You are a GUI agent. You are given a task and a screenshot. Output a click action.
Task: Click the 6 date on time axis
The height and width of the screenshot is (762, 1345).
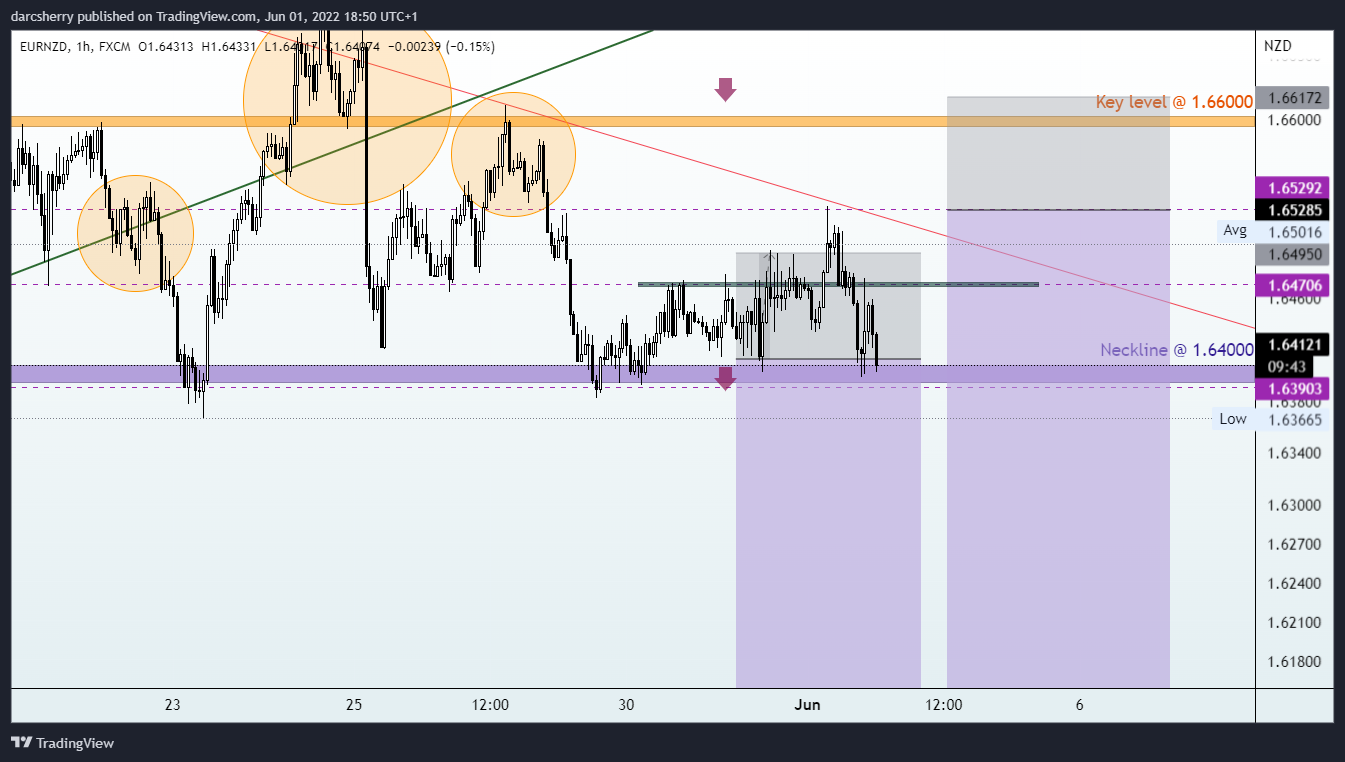[1080, 705]
